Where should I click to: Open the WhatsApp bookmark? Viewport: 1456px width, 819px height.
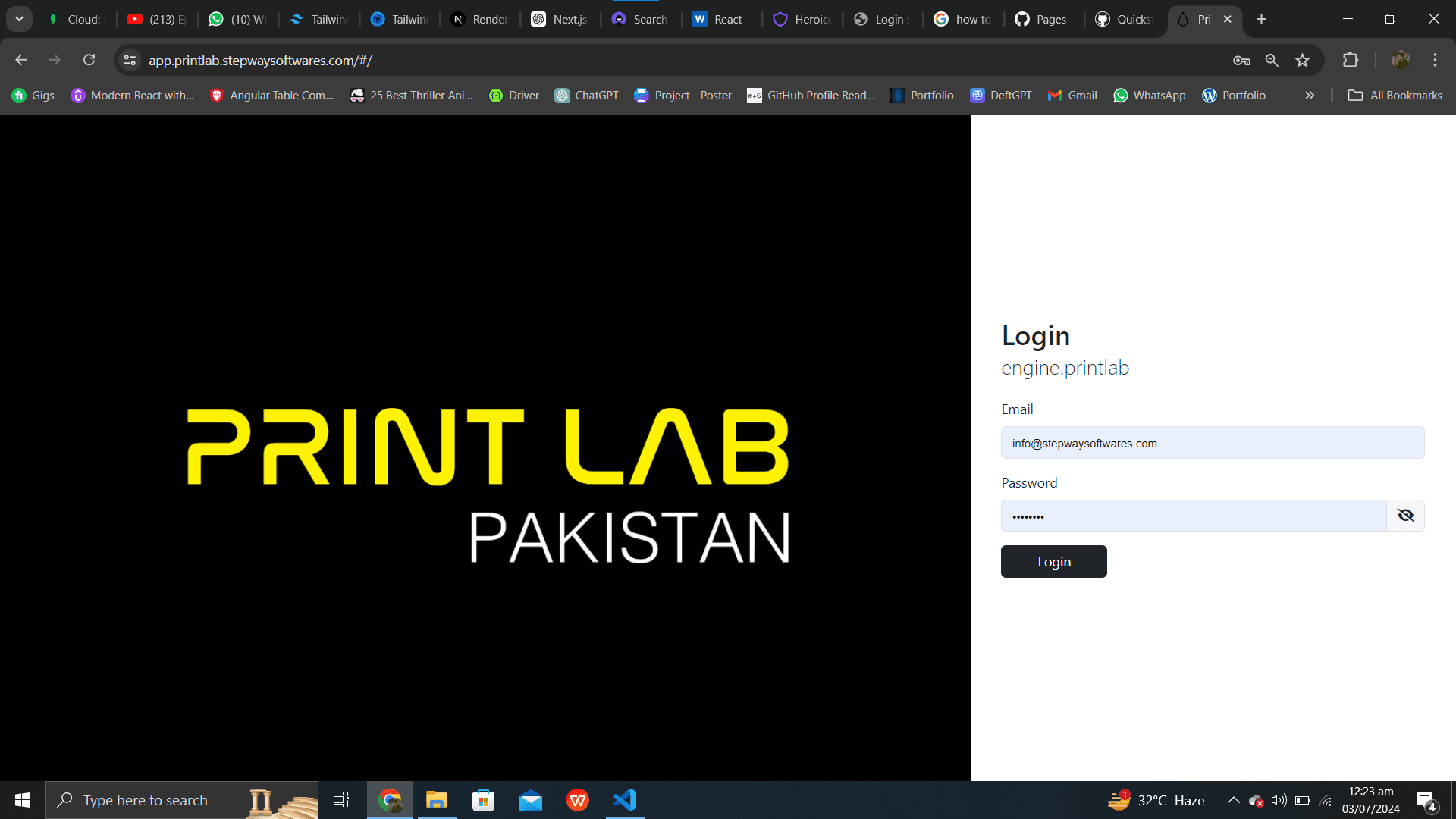pos(1150,95)
